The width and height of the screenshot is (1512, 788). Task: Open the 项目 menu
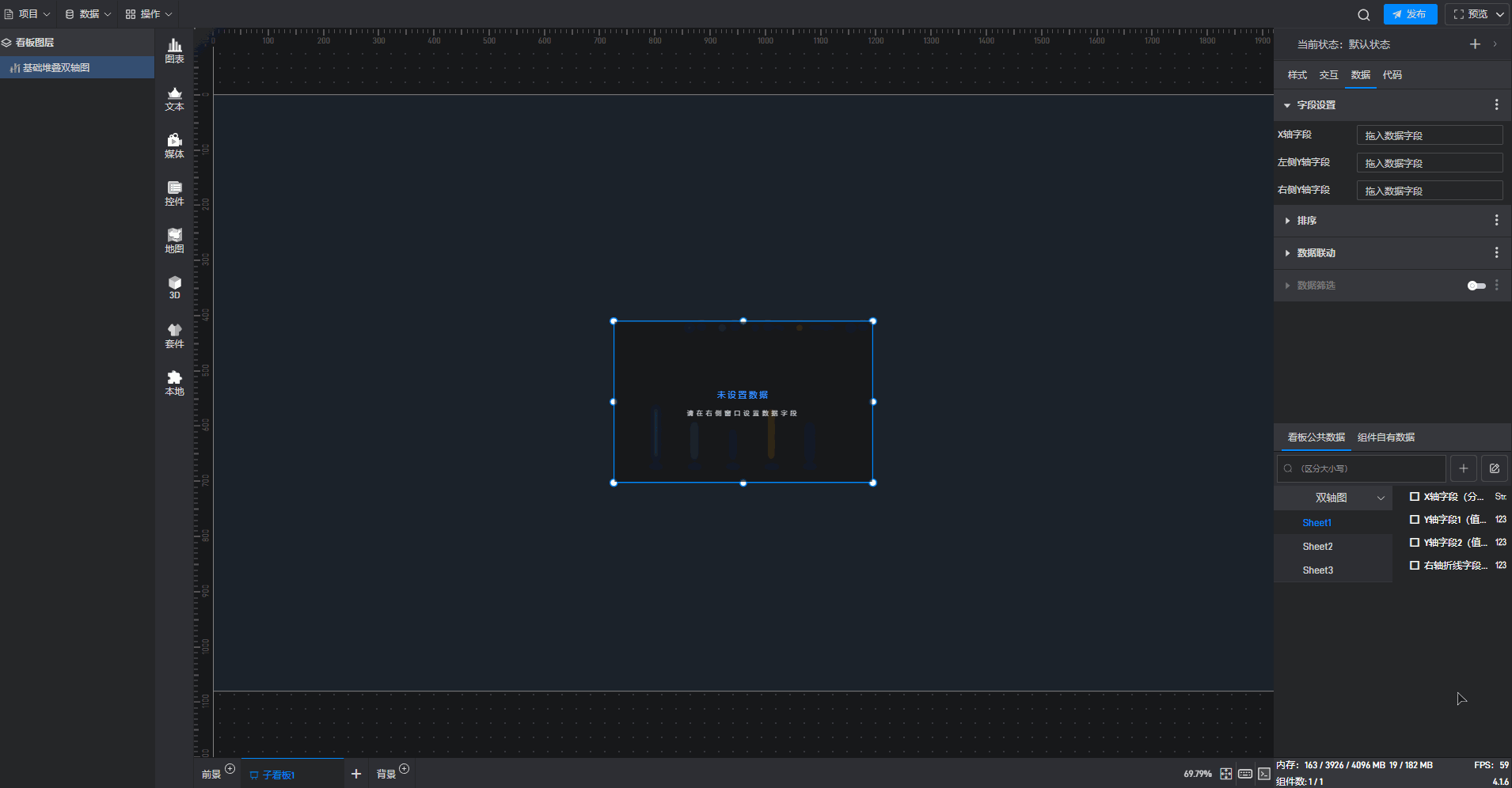tap(27, 14)
